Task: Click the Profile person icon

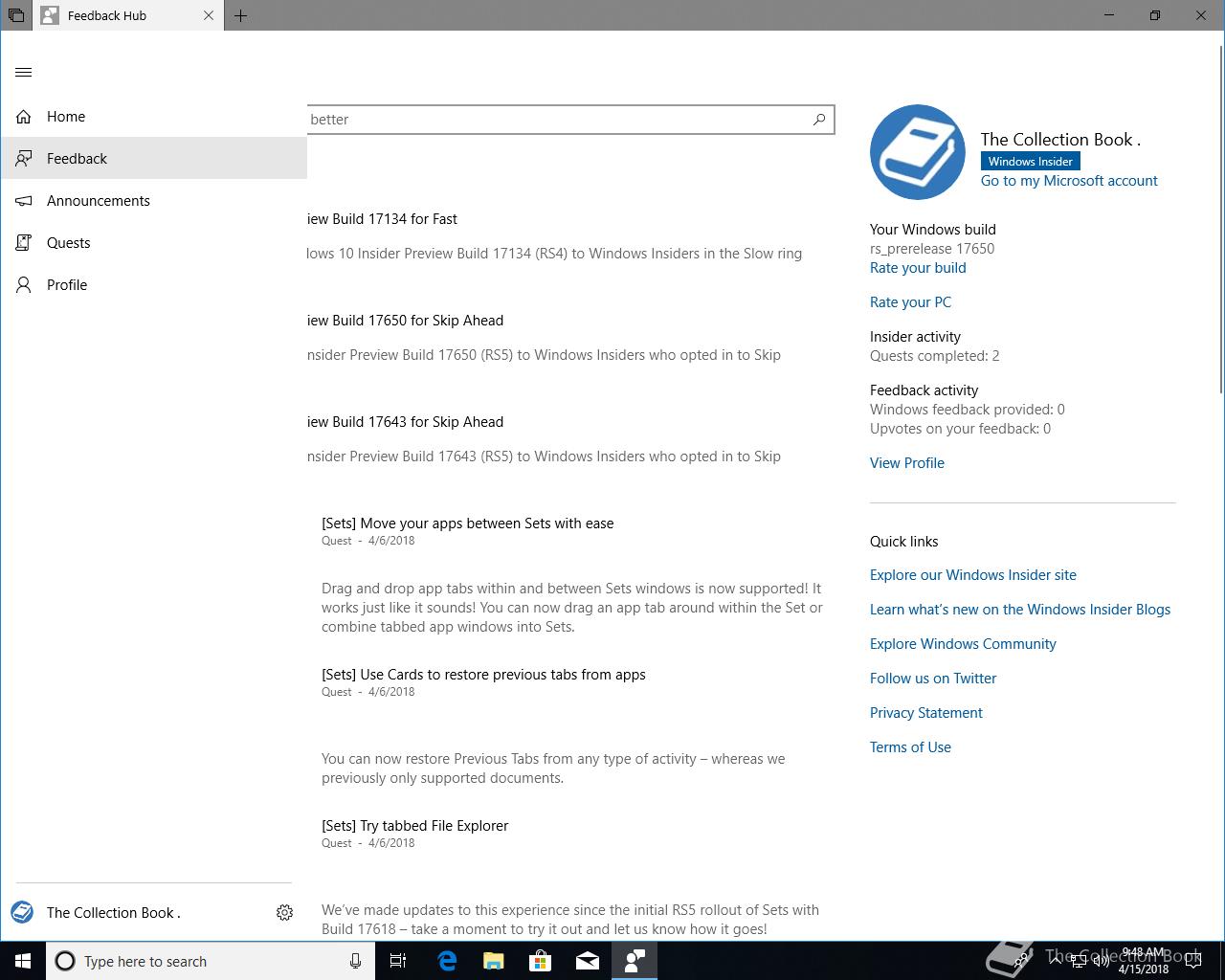Action: [x=24, y=285]
